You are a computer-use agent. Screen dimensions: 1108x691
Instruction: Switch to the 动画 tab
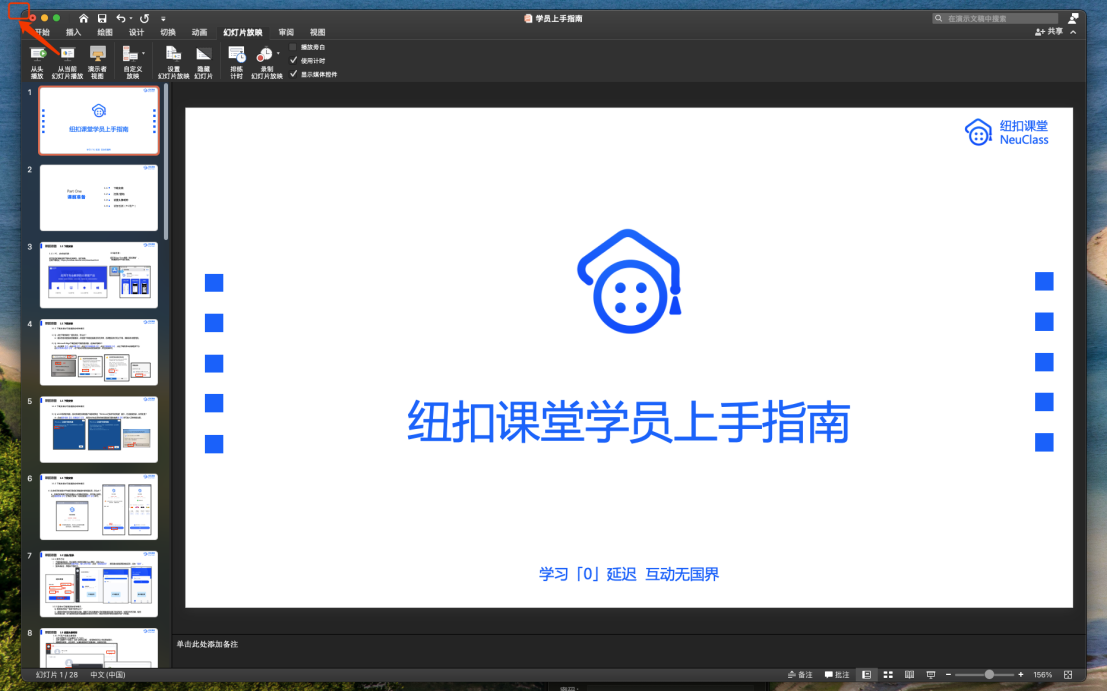[199, 33]
